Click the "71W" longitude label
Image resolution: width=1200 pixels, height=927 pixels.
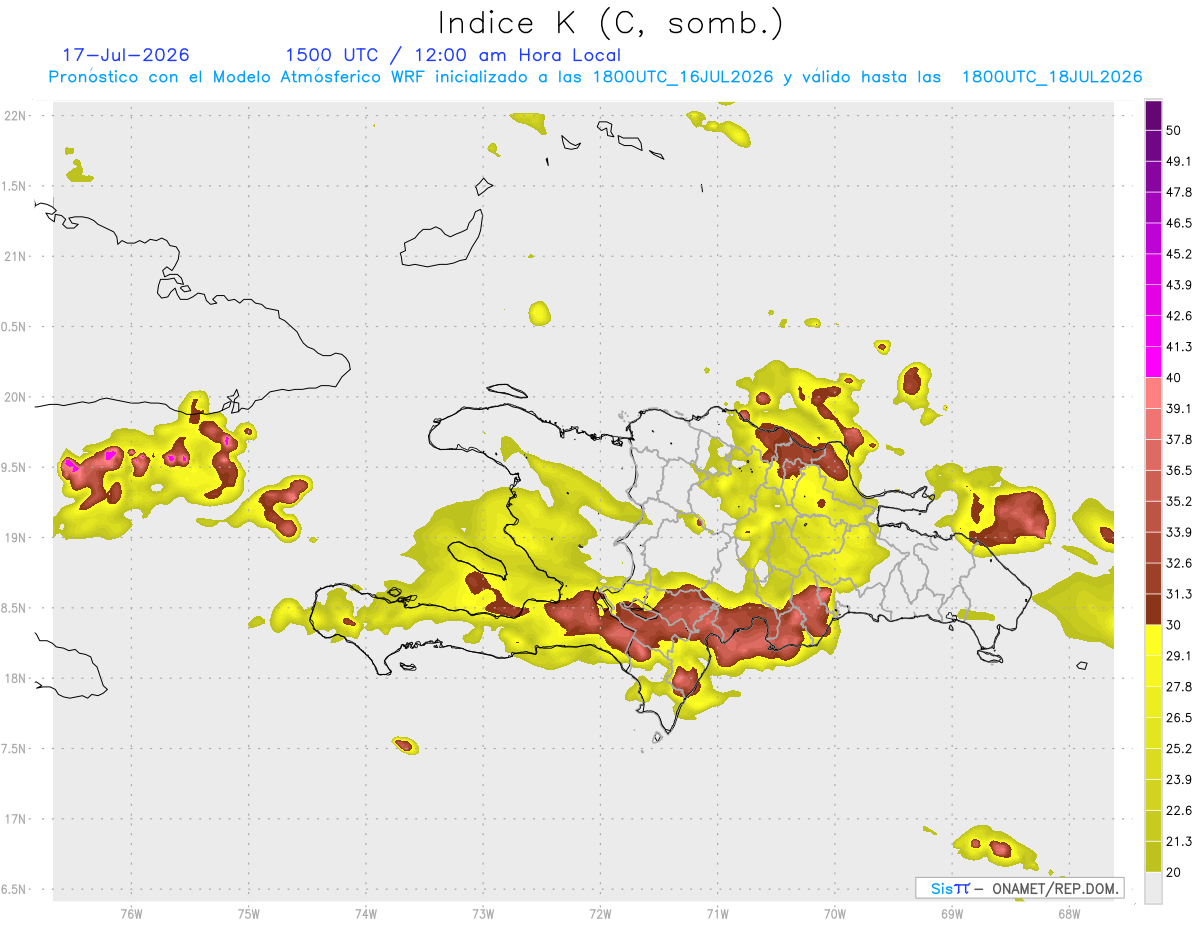click(717, 913)
